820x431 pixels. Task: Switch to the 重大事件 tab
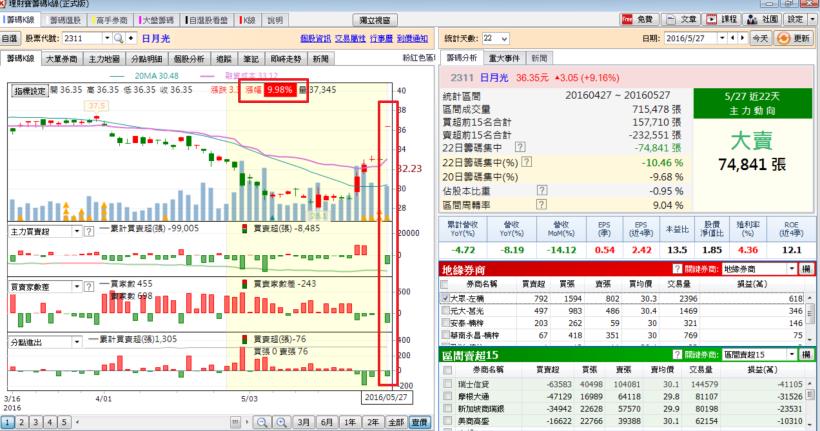504,58
